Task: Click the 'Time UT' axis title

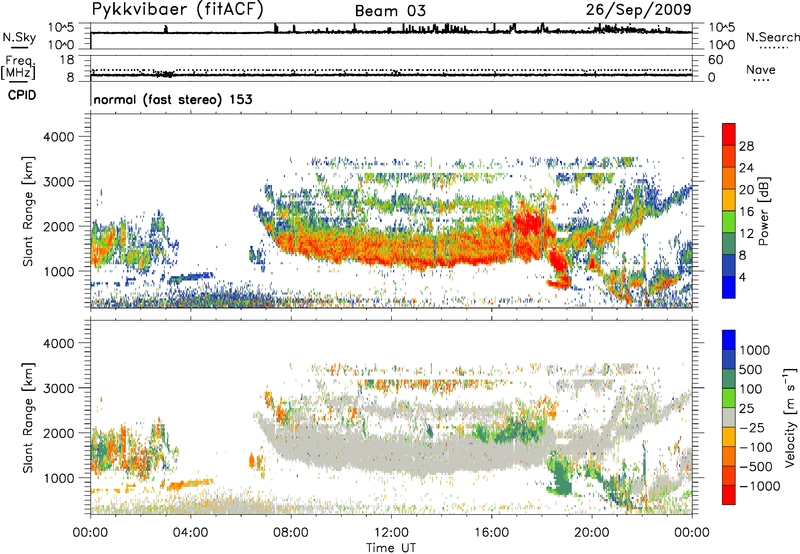Action: (x=391, y=548)
